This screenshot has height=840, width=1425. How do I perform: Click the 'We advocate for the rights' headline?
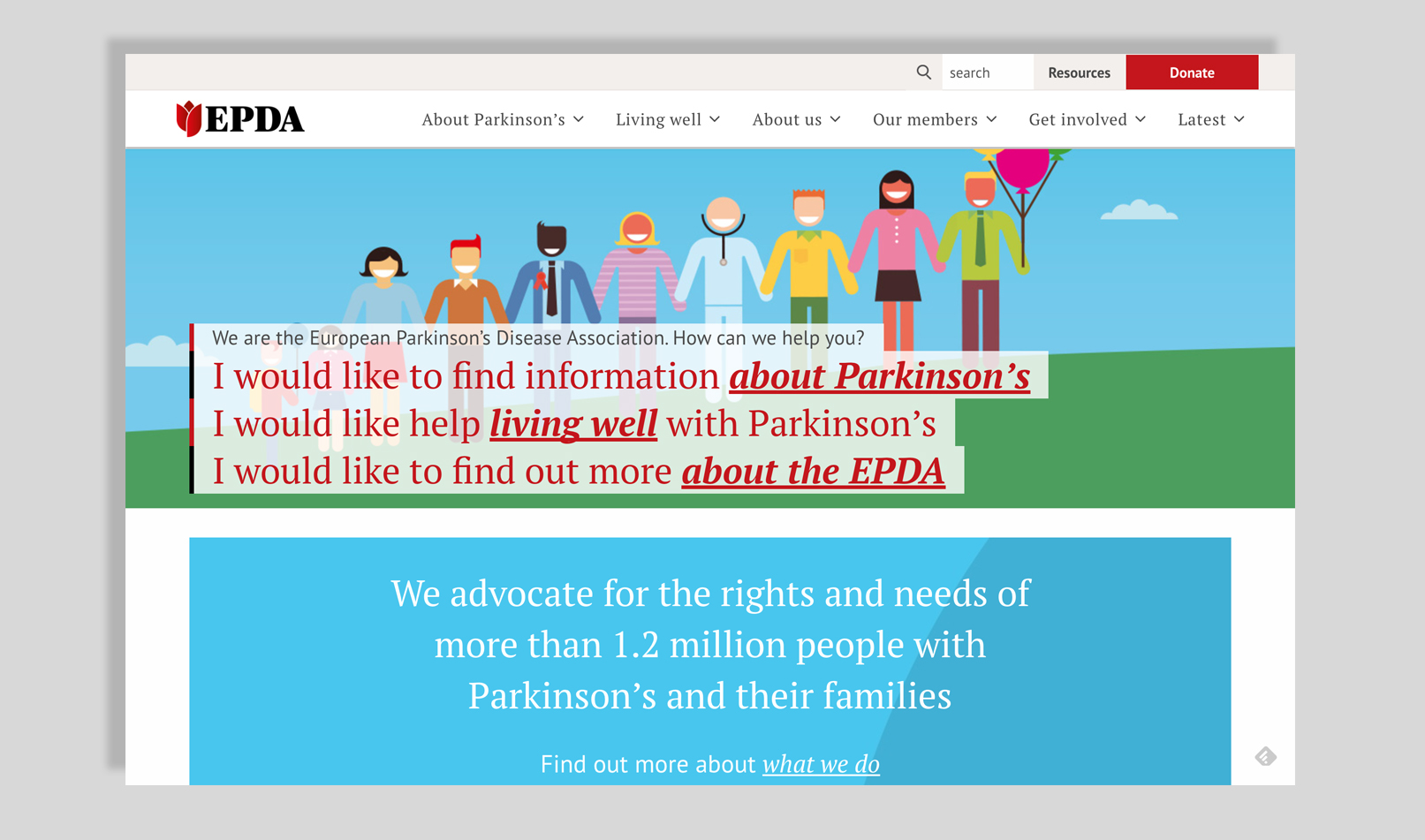click(710, 644)
